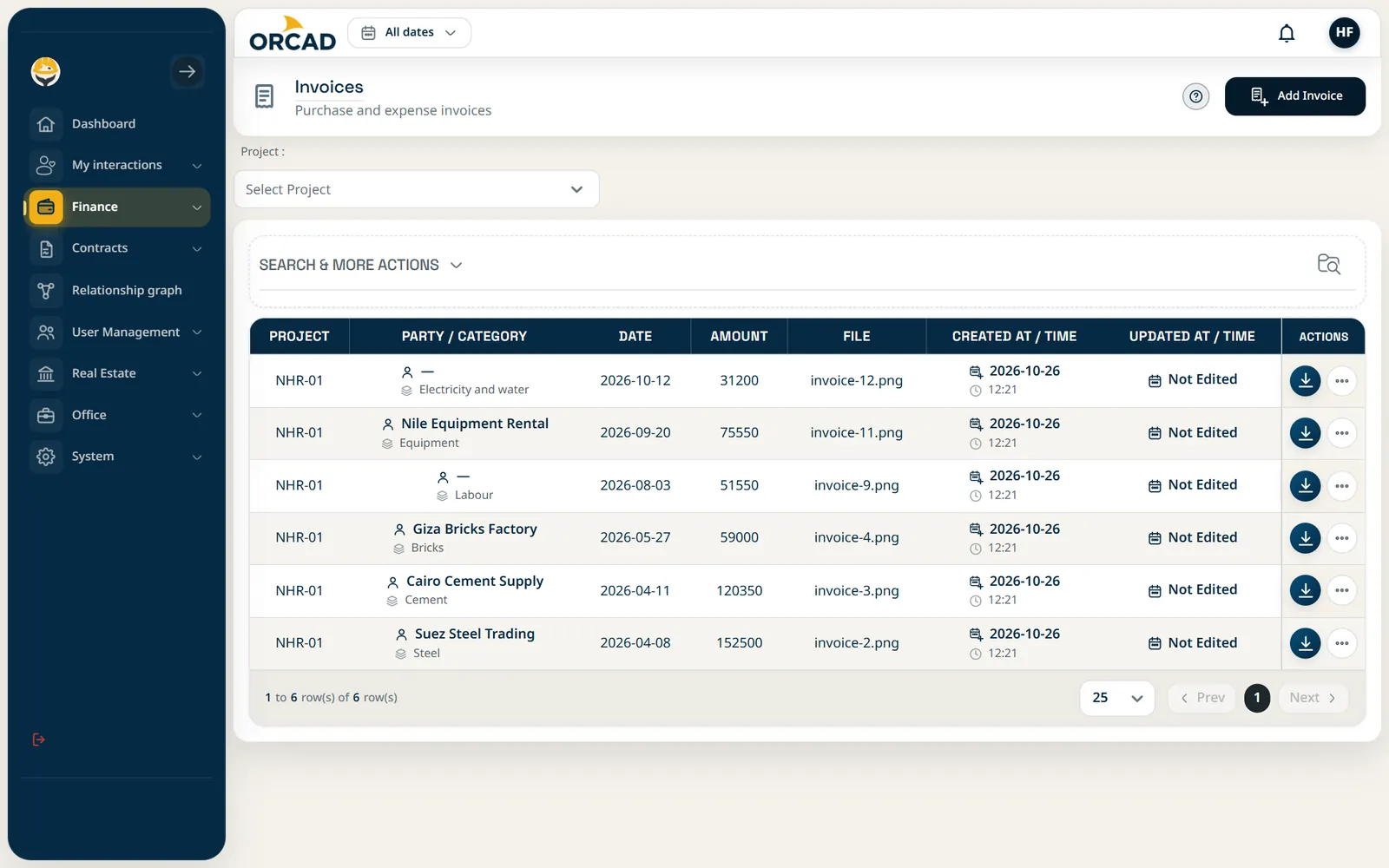This screenshot has width=1389, height=868.
Task: Click the Add Invoice button
Action: (1294, 96)
